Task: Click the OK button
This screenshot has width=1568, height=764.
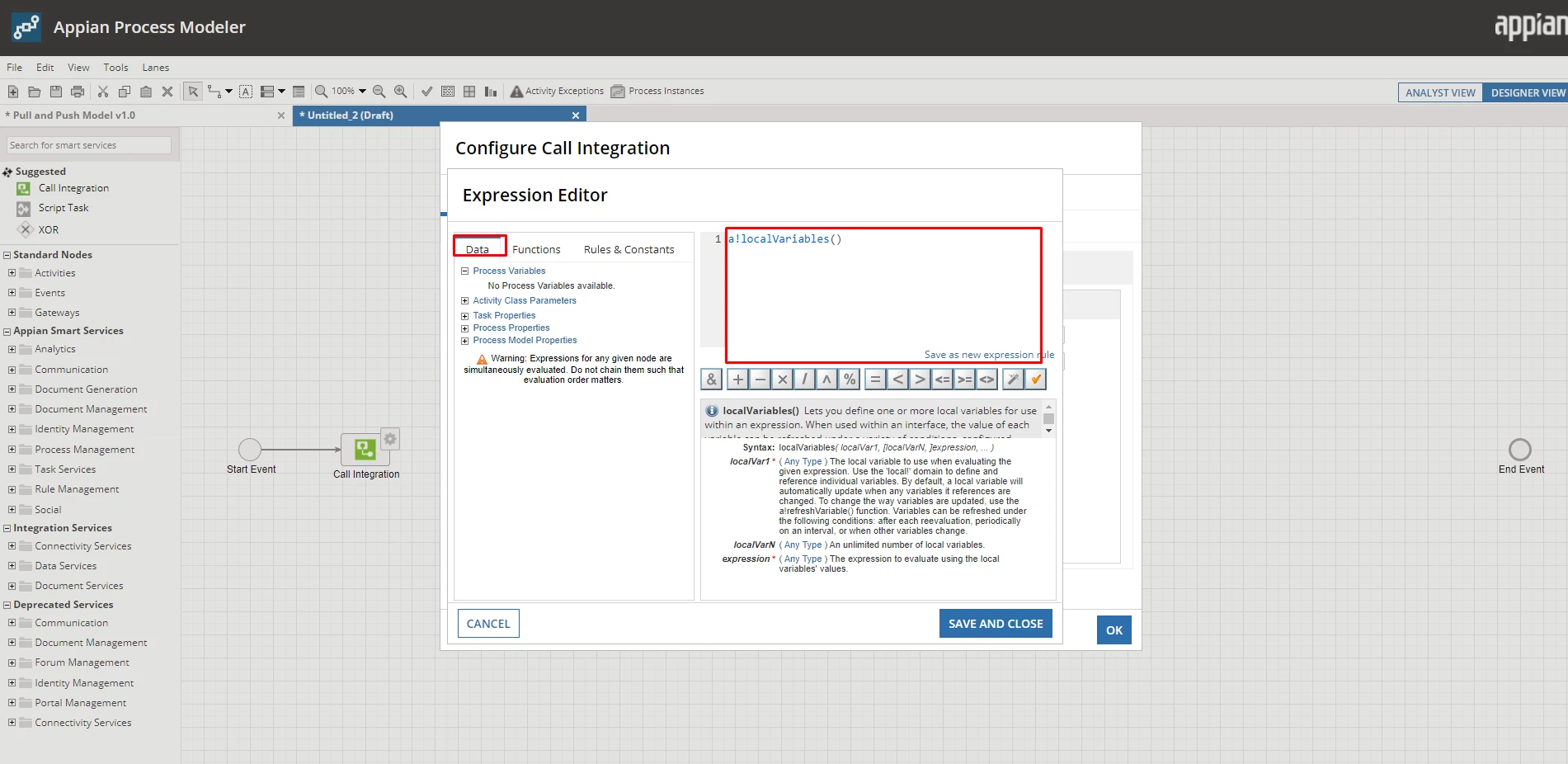Action: [x=1114, y=630]
